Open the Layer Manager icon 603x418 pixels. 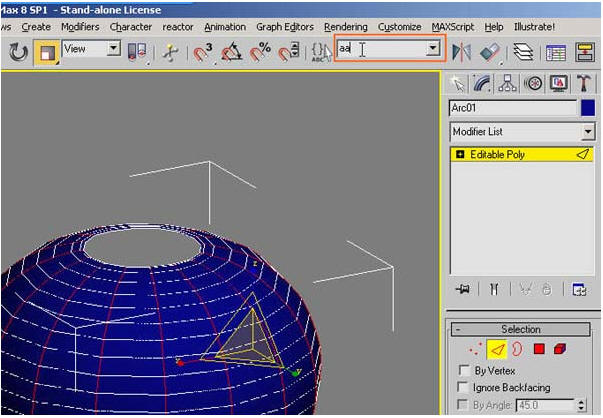[x=523, y=52]
